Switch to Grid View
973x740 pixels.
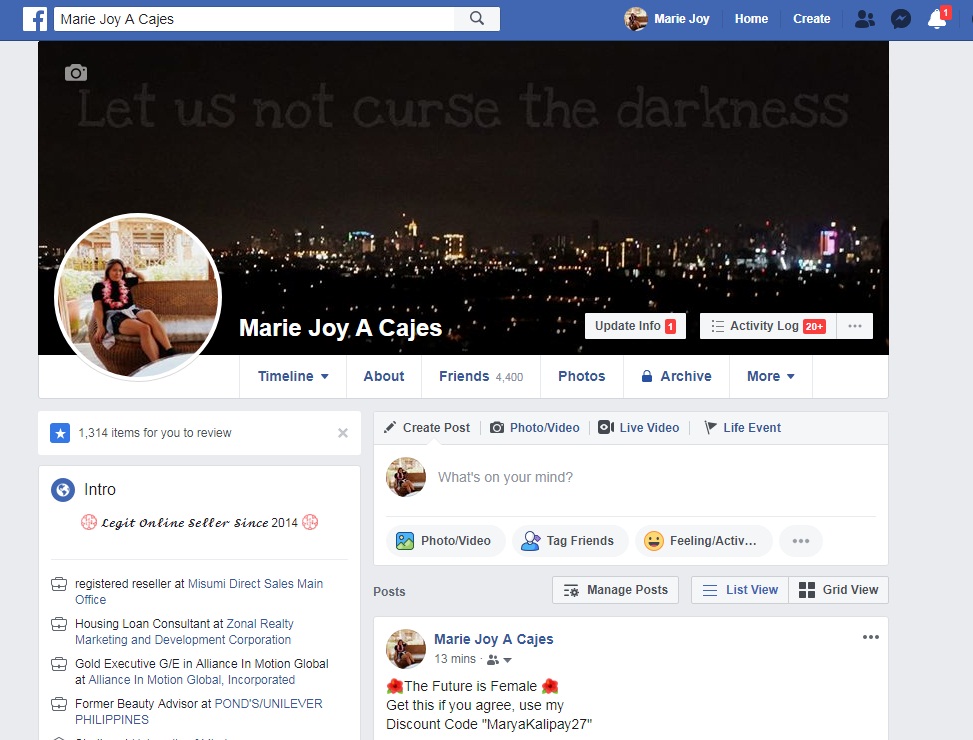[838, 590]
